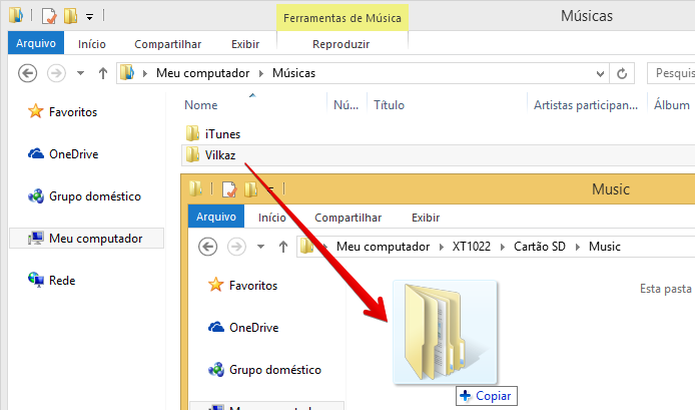Sort by Álbum column

[672, 105]
